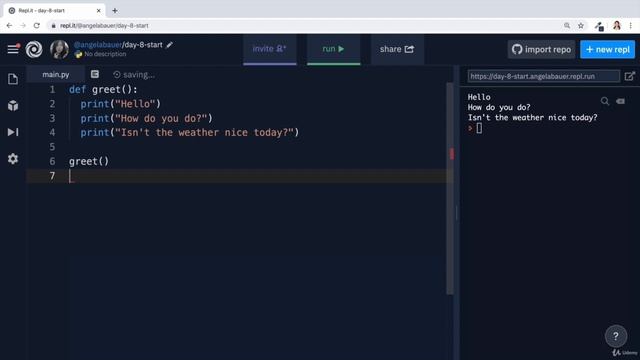
Task: Open the hamburger main menu
Action: (x=13, y=49)
